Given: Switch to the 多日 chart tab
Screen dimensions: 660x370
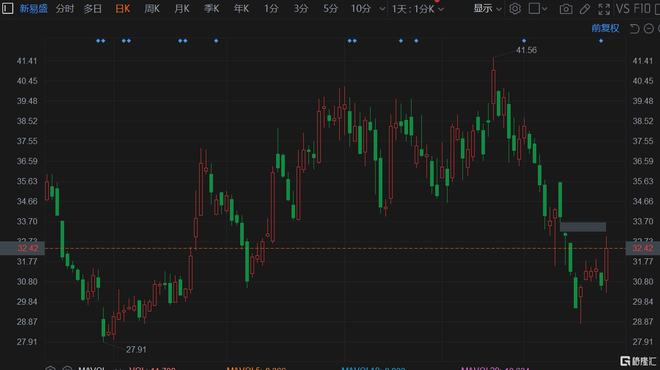Looking at the screenshot, I should 93,8.
